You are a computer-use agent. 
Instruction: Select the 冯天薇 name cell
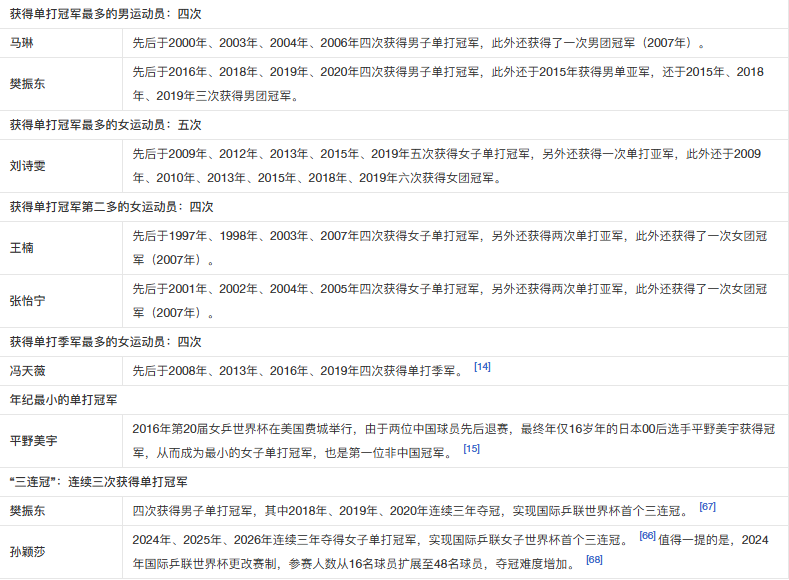point(61,371)
